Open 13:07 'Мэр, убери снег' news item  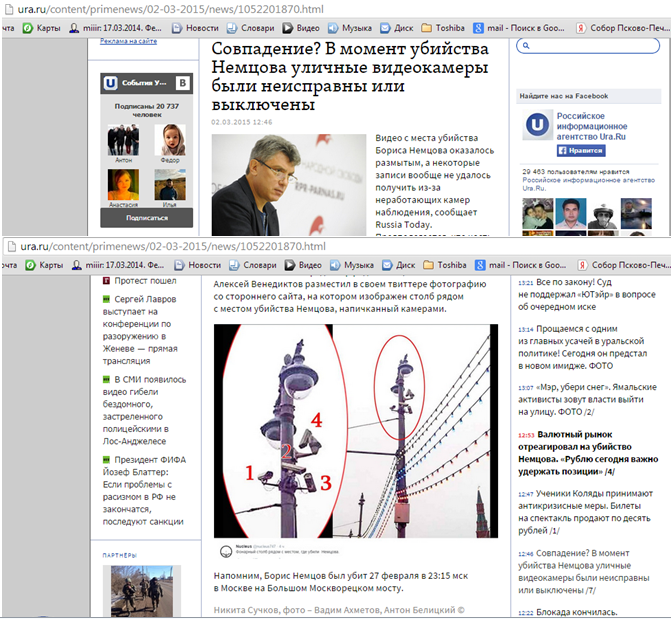click(587, 399)
